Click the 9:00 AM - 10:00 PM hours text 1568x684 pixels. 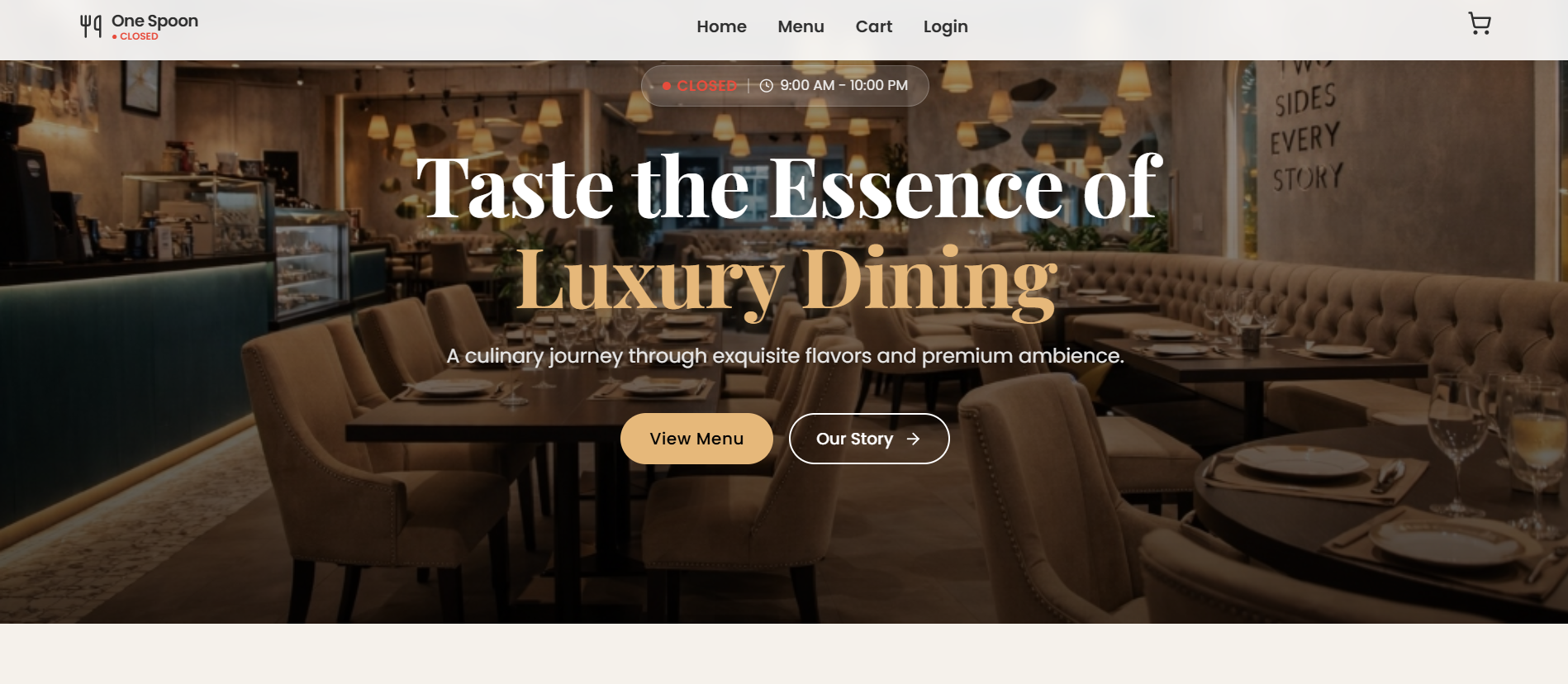tap(843, 85)
